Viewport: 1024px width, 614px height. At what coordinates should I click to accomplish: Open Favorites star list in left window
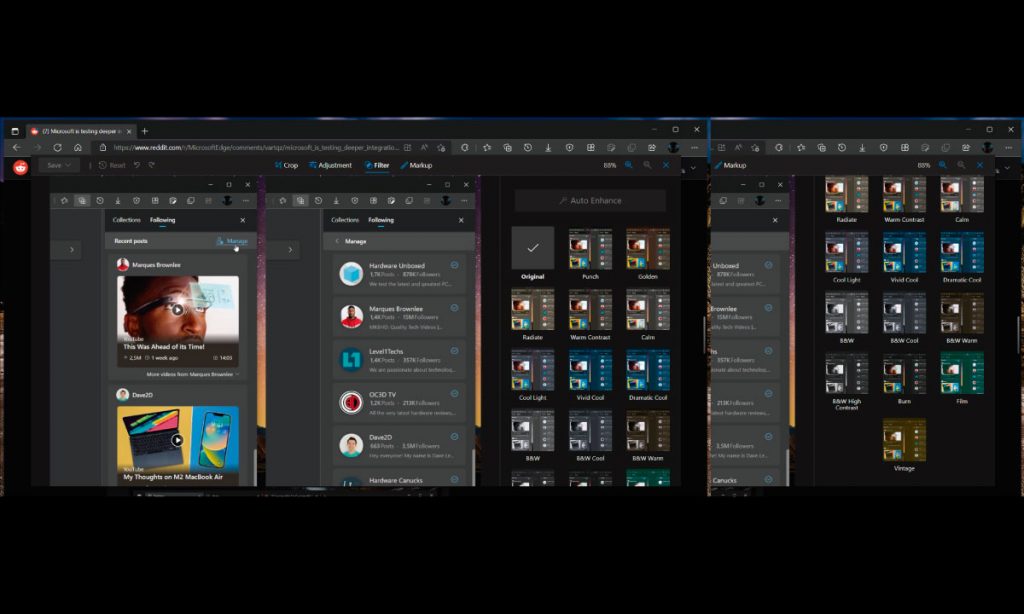[487, 148]
